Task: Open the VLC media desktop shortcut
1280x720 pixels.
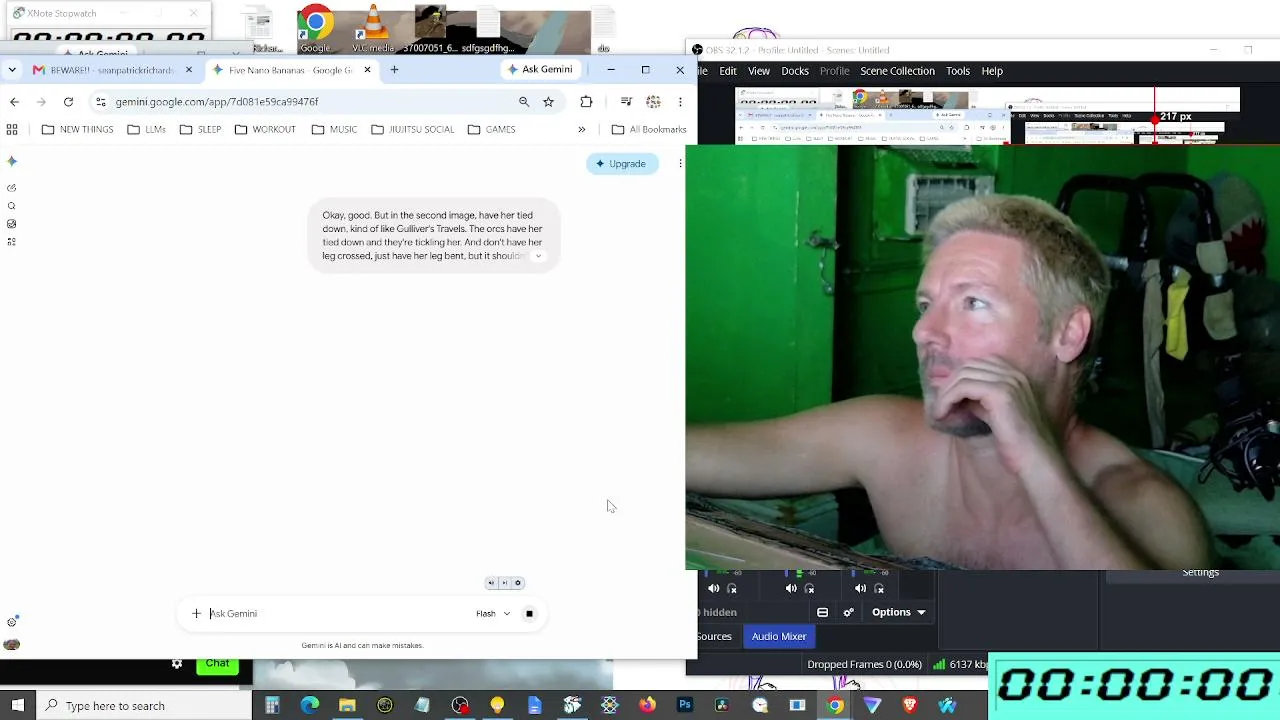Action: coord(373,30)
